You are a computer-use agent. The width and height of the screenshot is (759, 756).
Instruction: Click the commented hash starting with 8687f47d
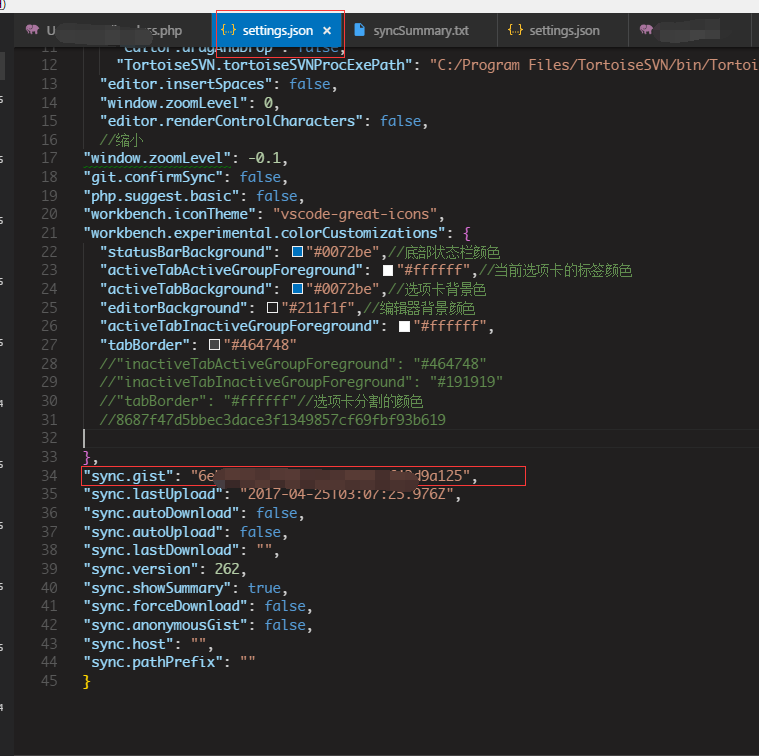(273, 420)
